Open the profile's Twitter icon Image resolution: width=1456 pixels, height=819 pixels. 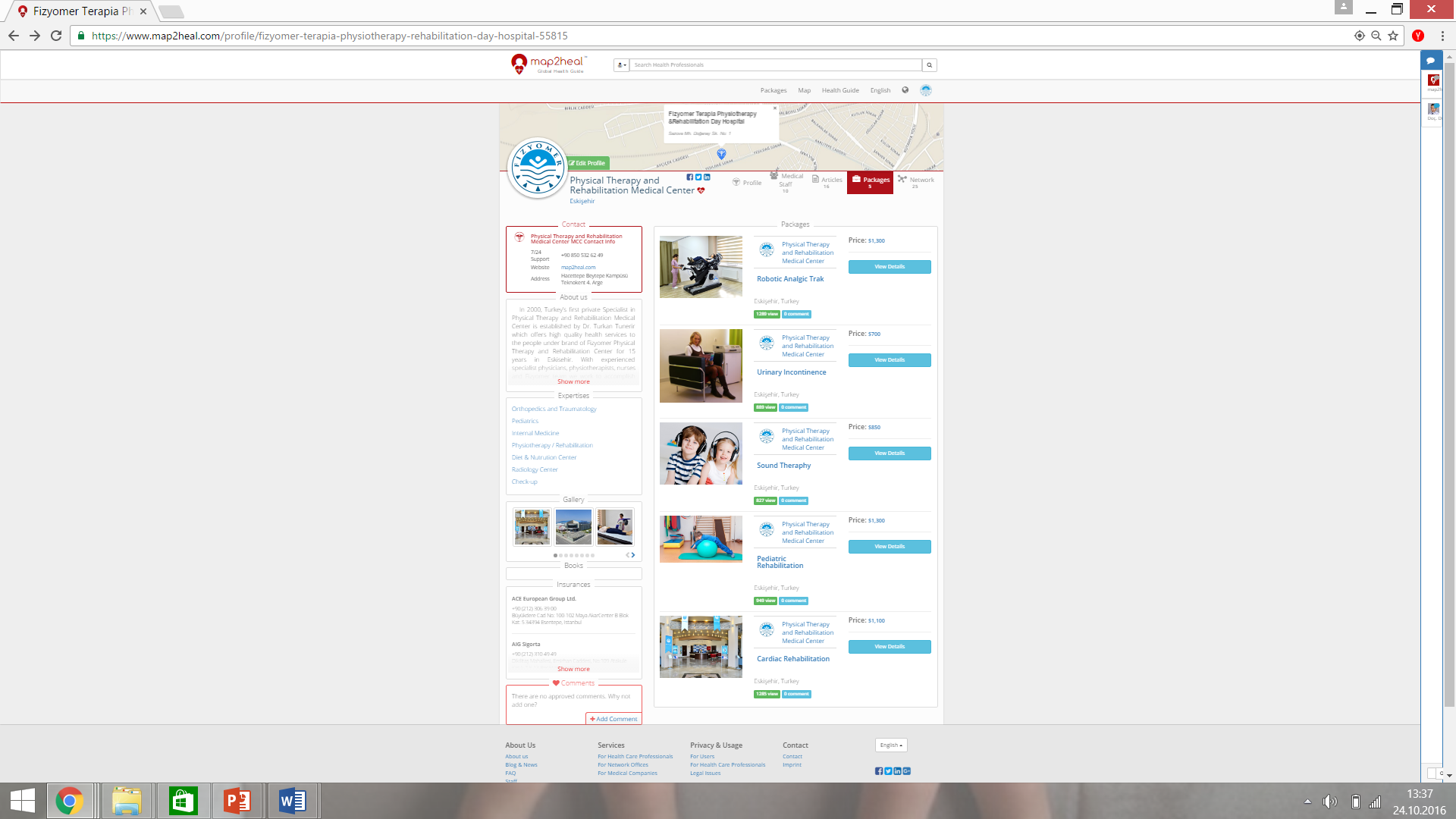698,177
